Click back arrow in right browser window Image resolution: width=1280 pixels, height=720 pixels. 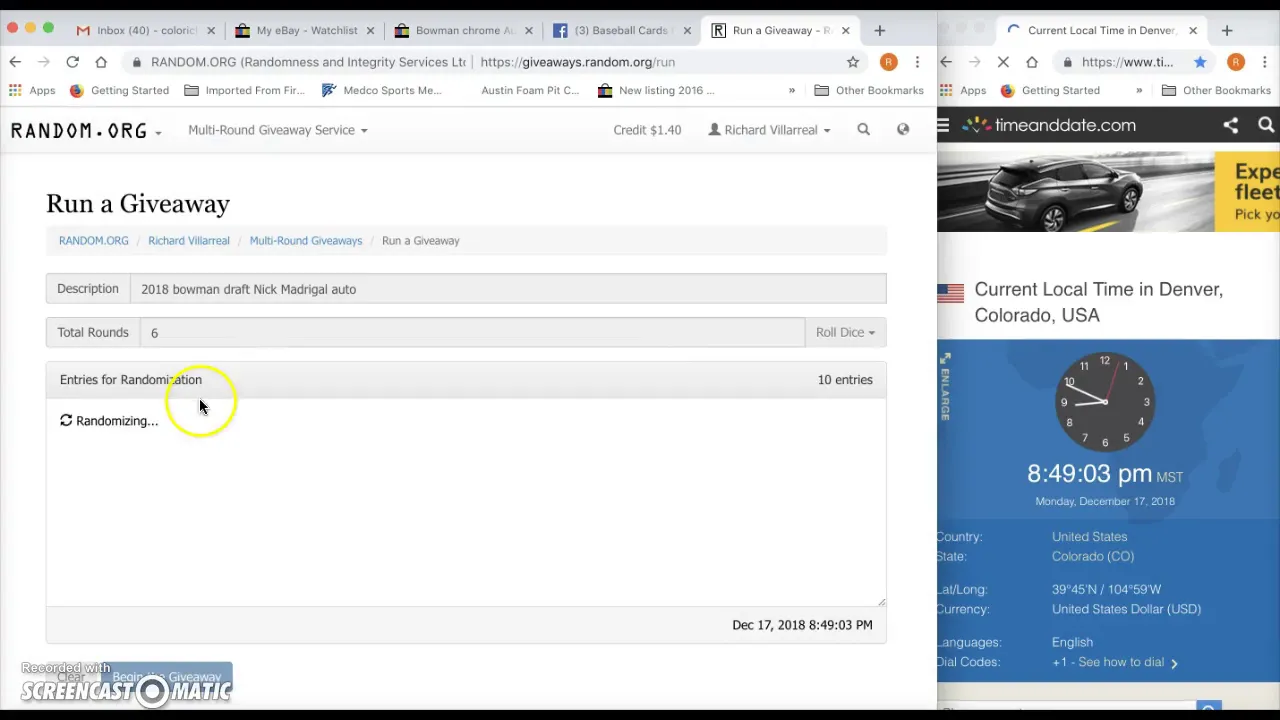[946, 62]
